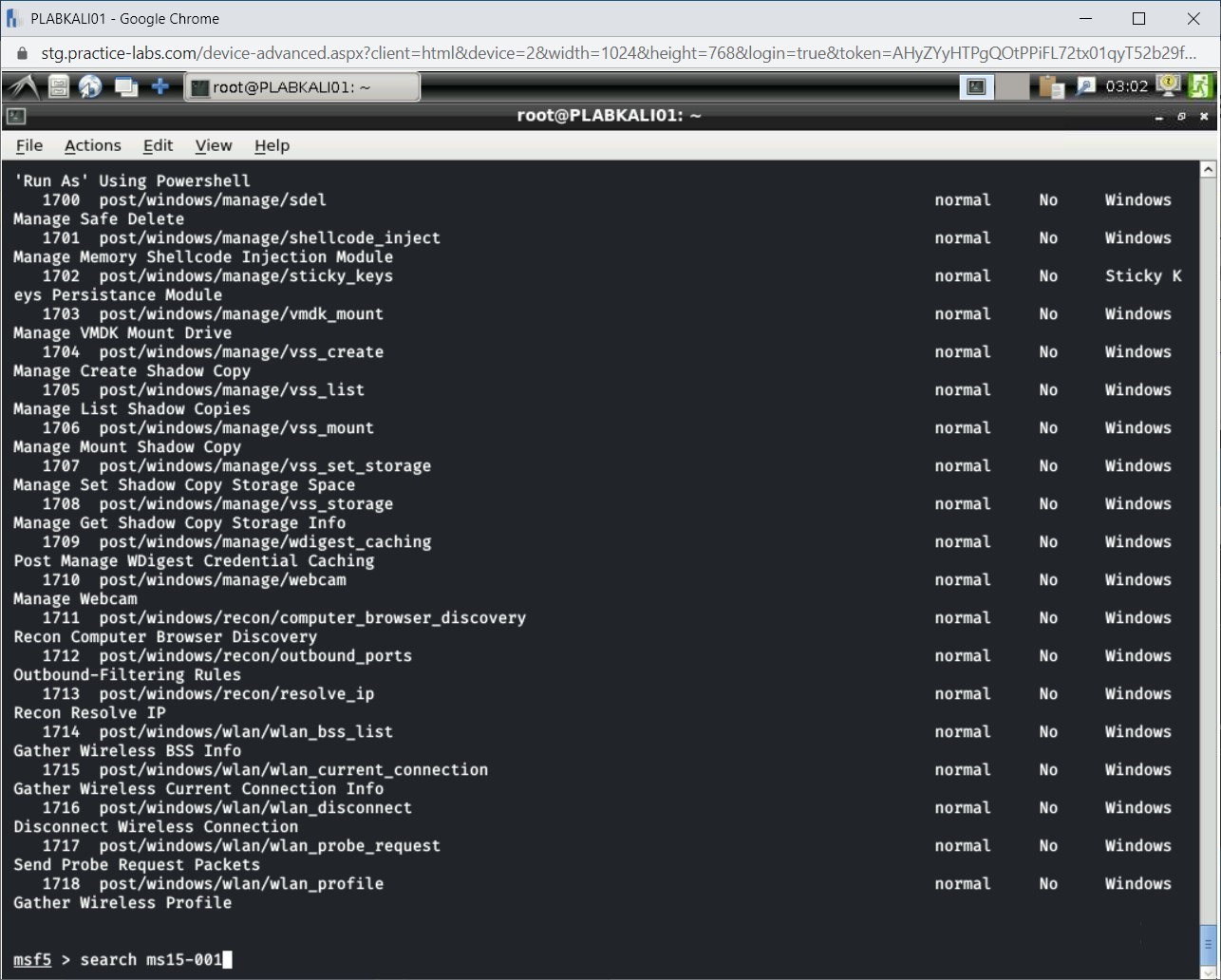Screen dimensions: 1221x980
Task: Click the clock showing 03:02
Action: [1128, 85]
